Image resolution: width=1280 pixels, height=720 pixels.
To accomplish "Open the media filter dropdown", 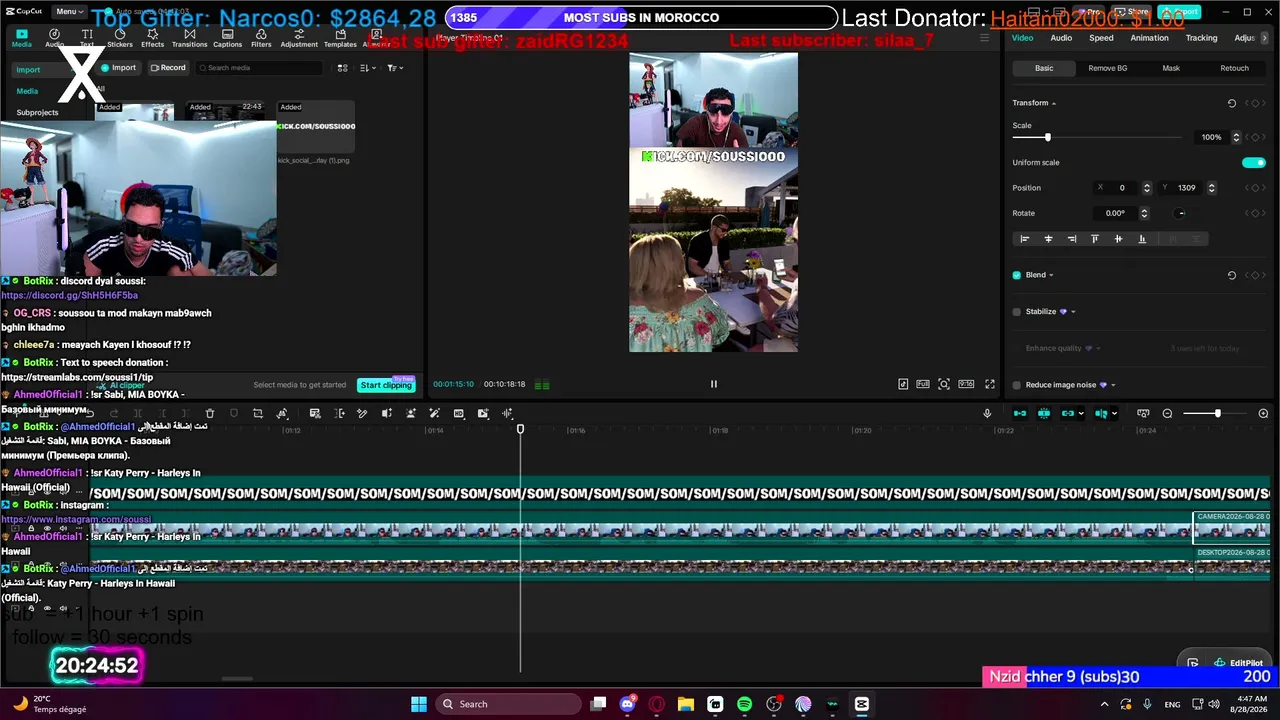I will (x=395, y=68).
